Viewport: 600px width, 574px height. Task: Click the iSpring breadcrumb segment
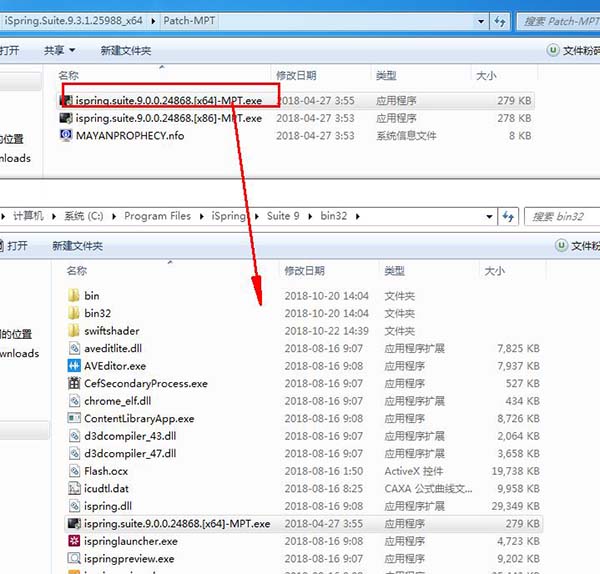[x=229, y=216]
